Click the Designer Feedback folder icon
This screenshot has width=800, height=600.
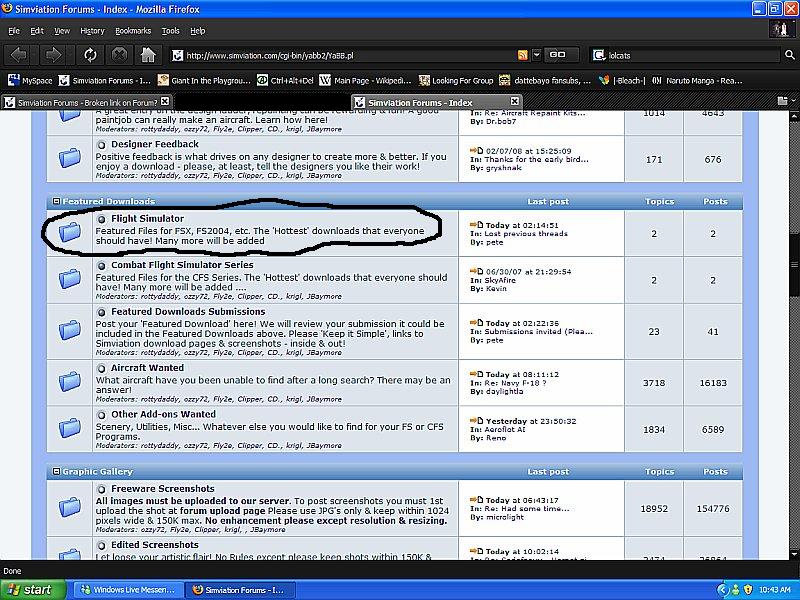pos(70,158)
